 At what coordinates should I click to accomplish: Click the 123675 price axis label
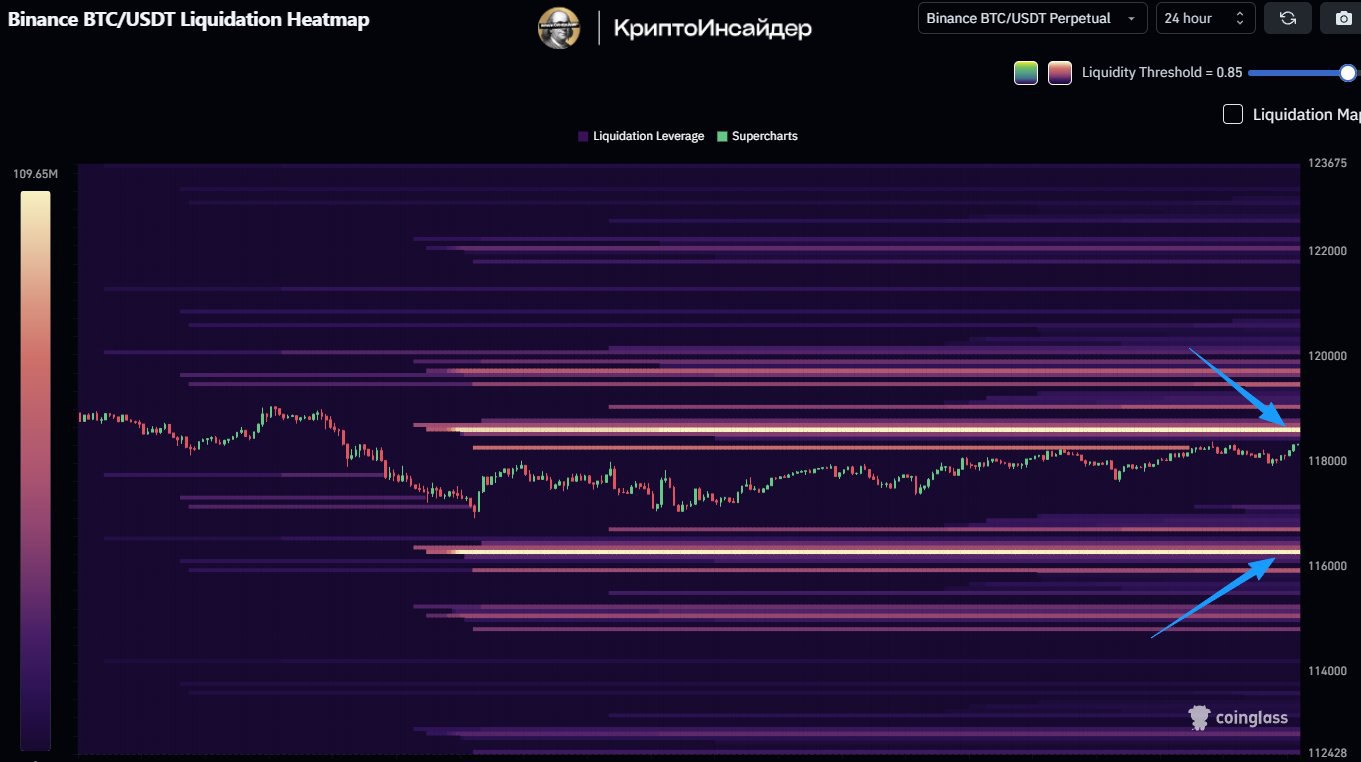[1326, 163]
